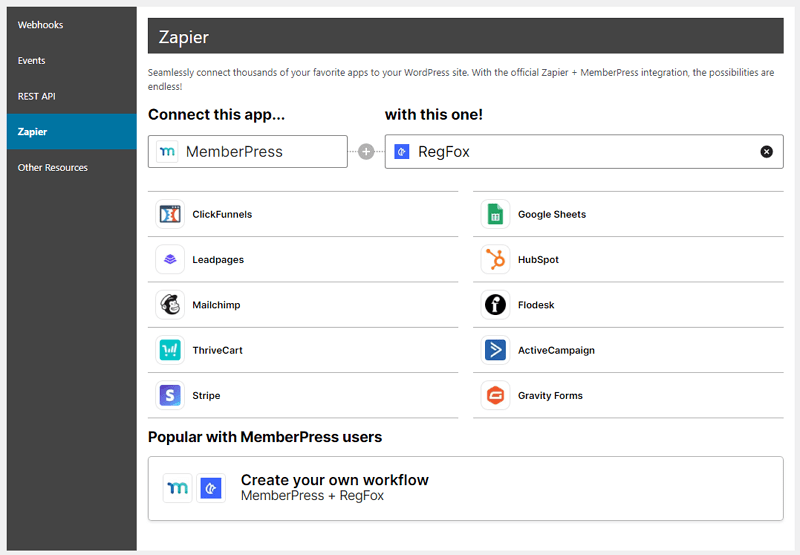
Task: Choose HubSpot from the app list
Action: [628, 260]
